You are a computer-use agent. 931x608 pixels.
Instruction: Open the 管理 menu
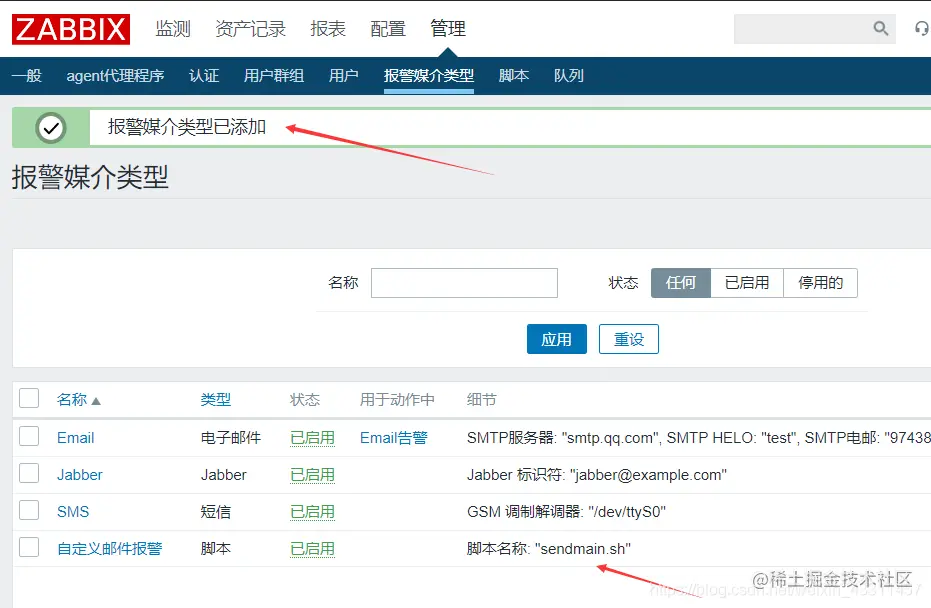click(x=448, y=28)
